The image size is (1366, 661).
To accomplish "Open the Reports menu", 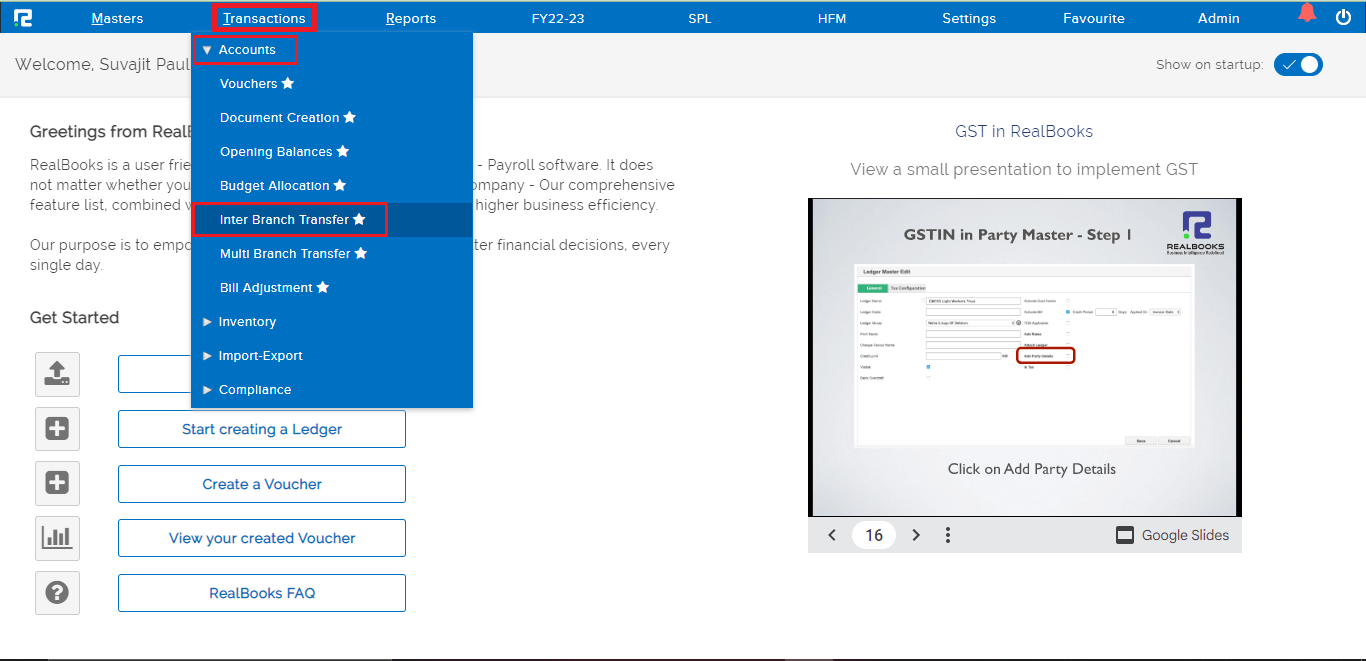I will click(x=410, y=18).
